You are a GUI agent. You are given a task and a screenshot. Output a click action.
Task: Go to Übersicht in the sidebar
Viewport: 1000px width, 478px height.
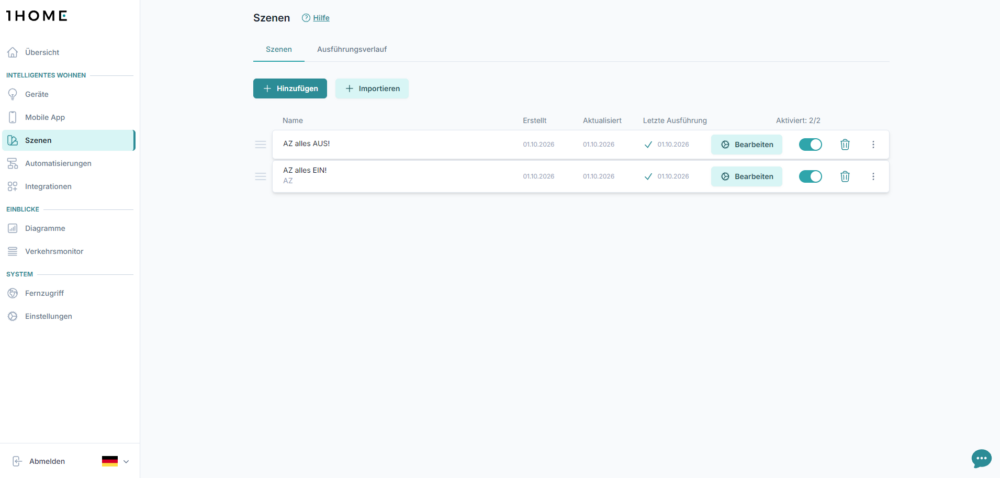click(69, 52)
